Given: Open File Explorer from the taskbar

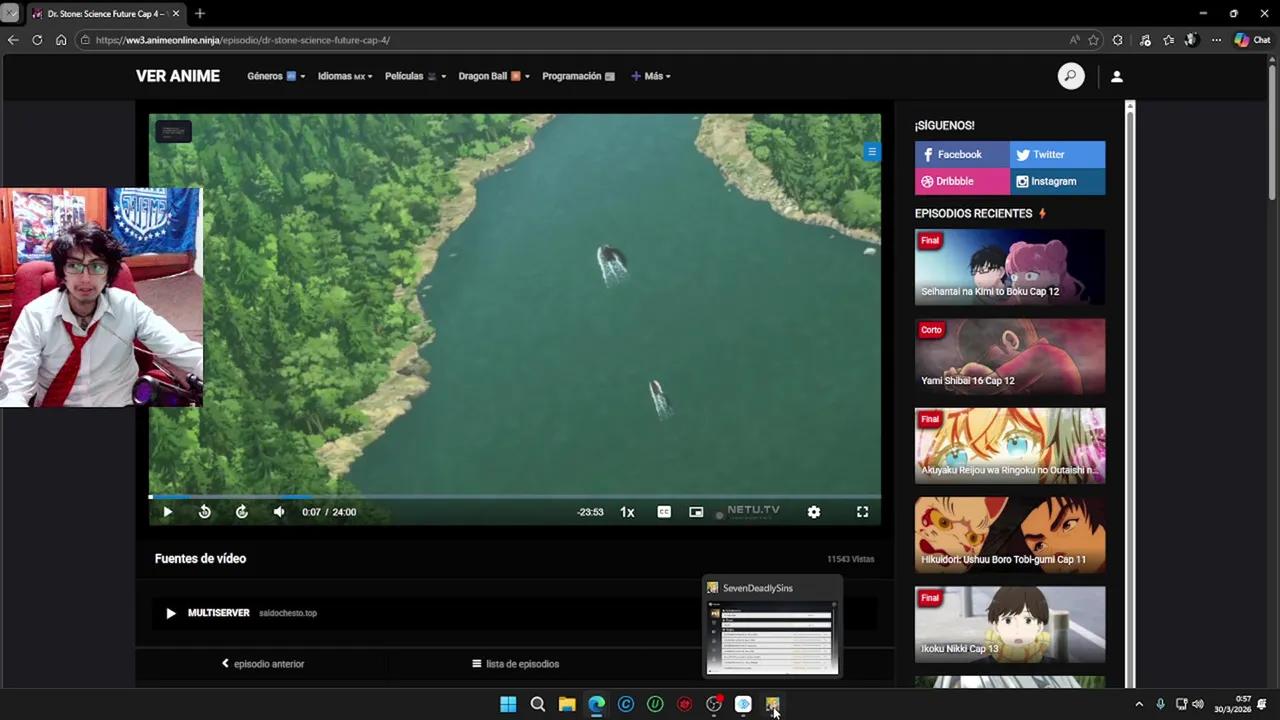Looking at the screenshot, I should [567, 704].
